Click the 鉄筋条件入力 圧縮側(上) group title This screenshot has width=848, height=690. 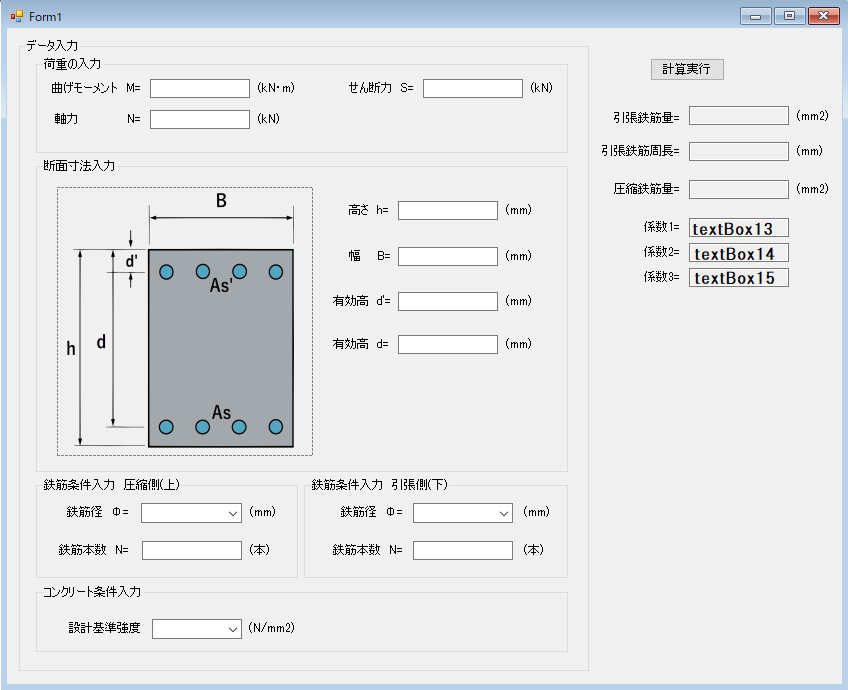point(111,485)
